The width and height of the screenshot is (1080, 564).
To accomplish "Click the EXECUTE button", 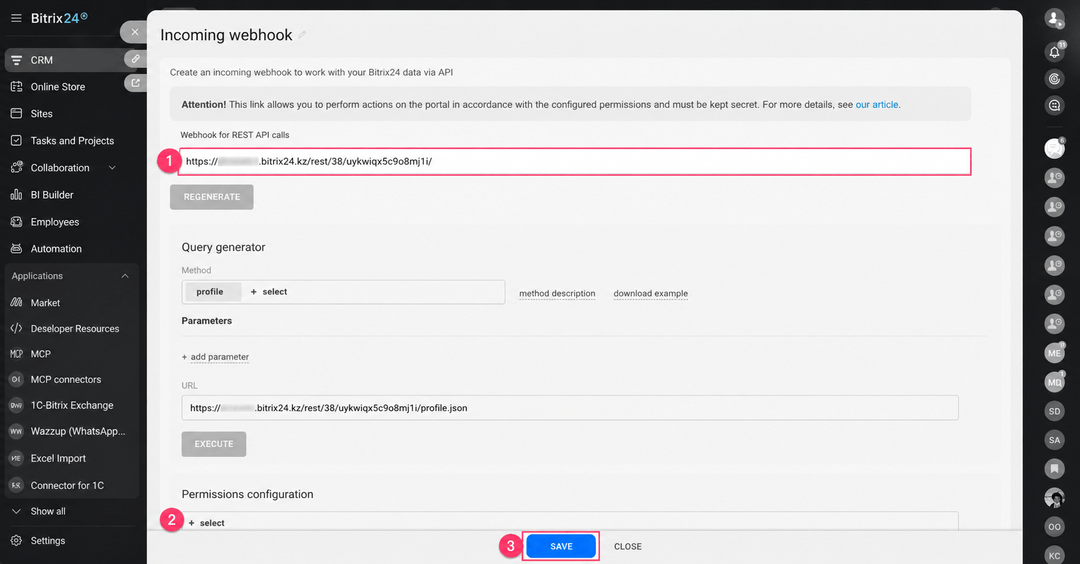I will (214, 444).
